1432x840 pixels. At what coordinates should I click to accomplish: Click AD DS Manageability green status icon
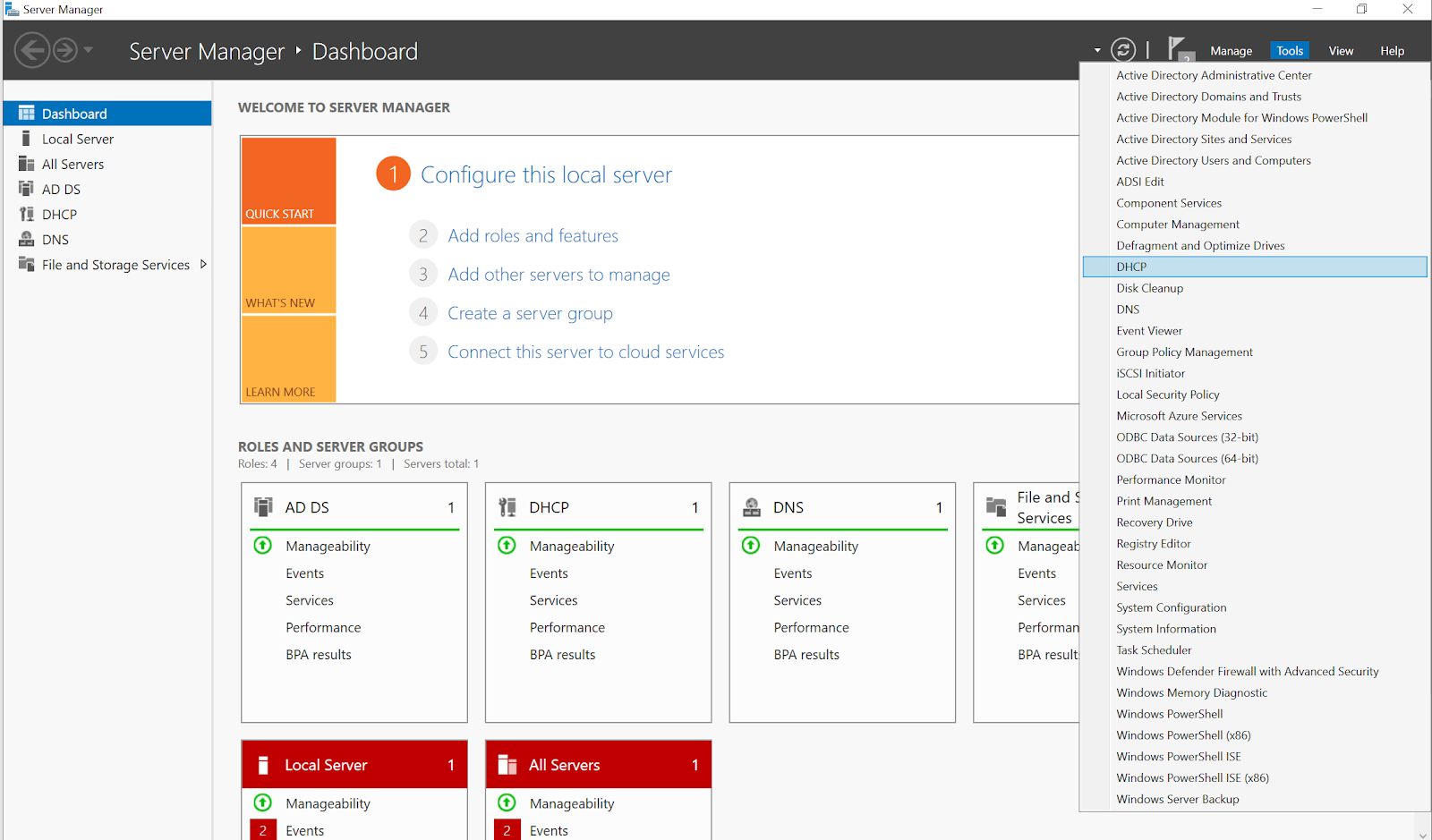pyautogui.click(x=263, y=545)
